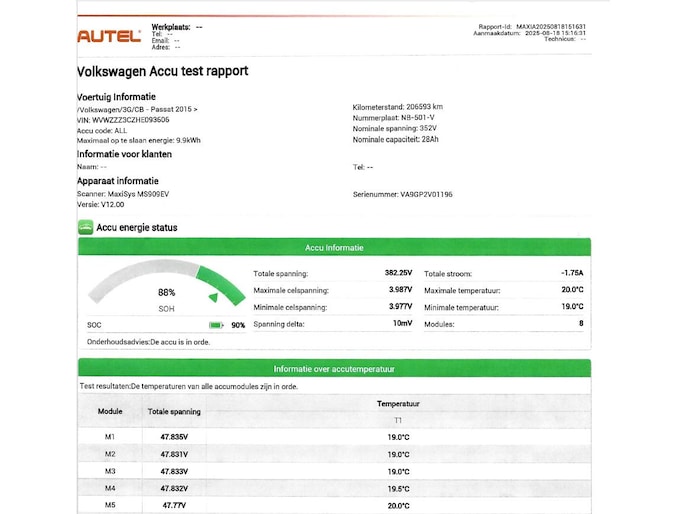Click the 'Informatie over accutemperatuur' green header
This screenshot has height=514, width=685.
[x=334, y=369]
